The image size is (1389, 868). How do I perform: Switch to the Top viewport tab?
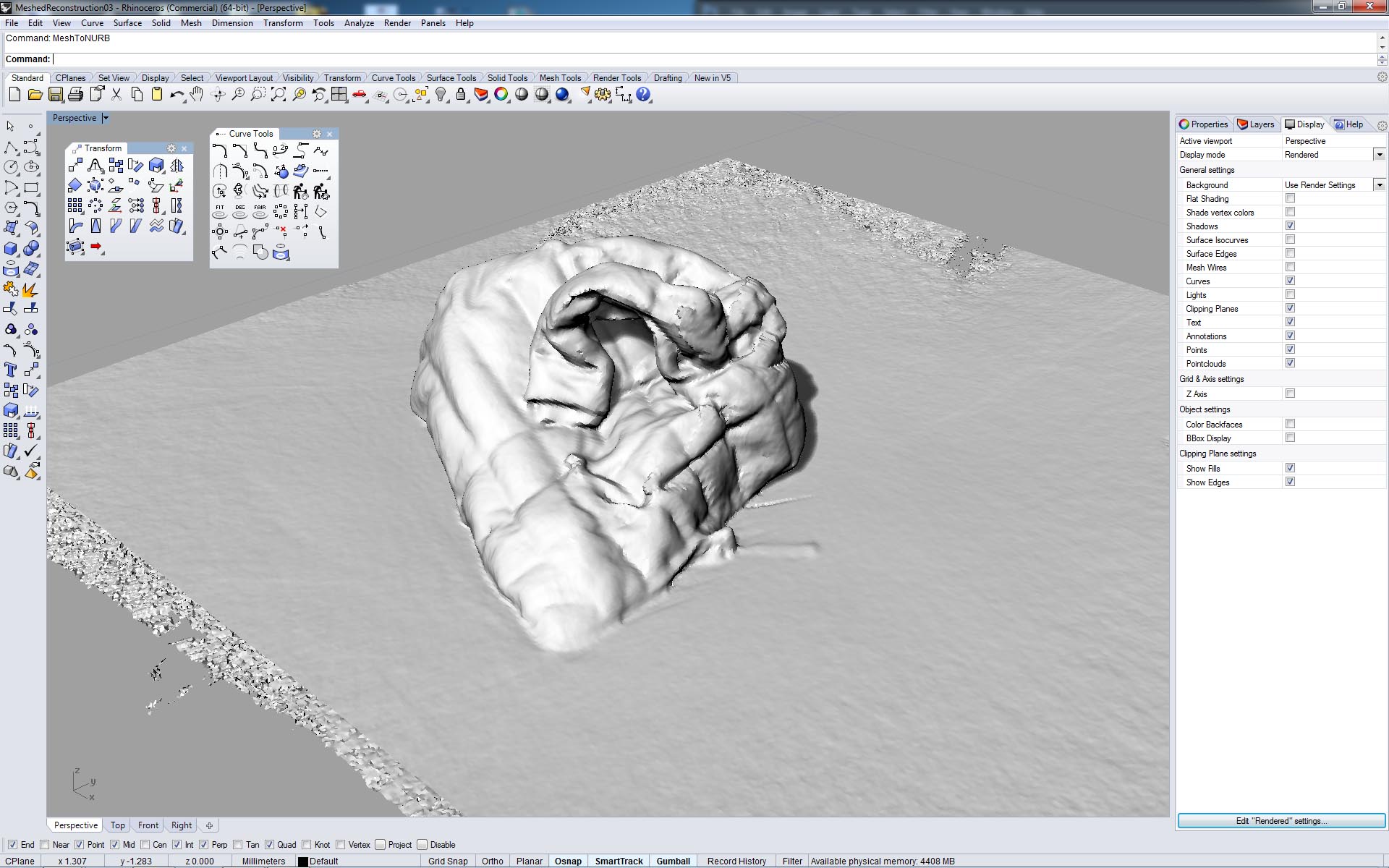point(118,825)
